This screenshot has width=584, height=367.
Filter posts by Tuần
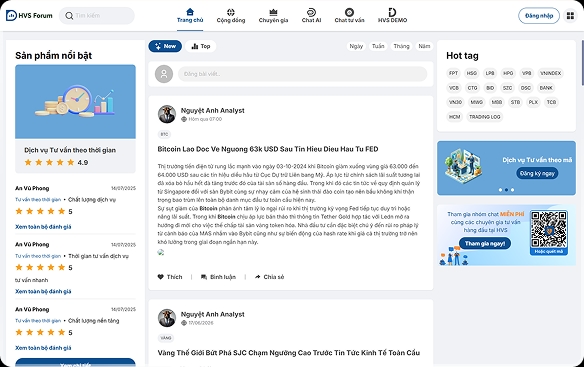[378, 46]
